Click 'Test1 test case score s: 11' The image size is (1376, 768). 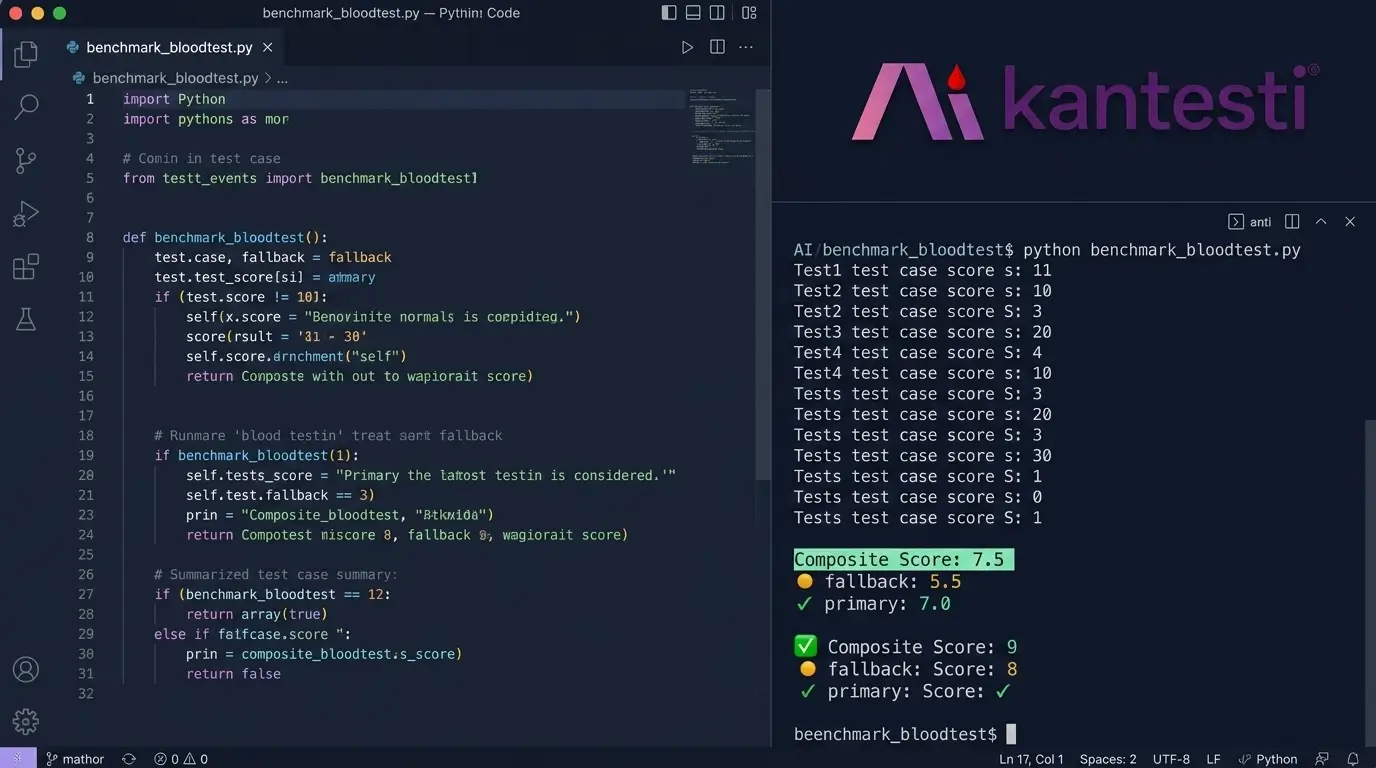(x=922, y=270)
